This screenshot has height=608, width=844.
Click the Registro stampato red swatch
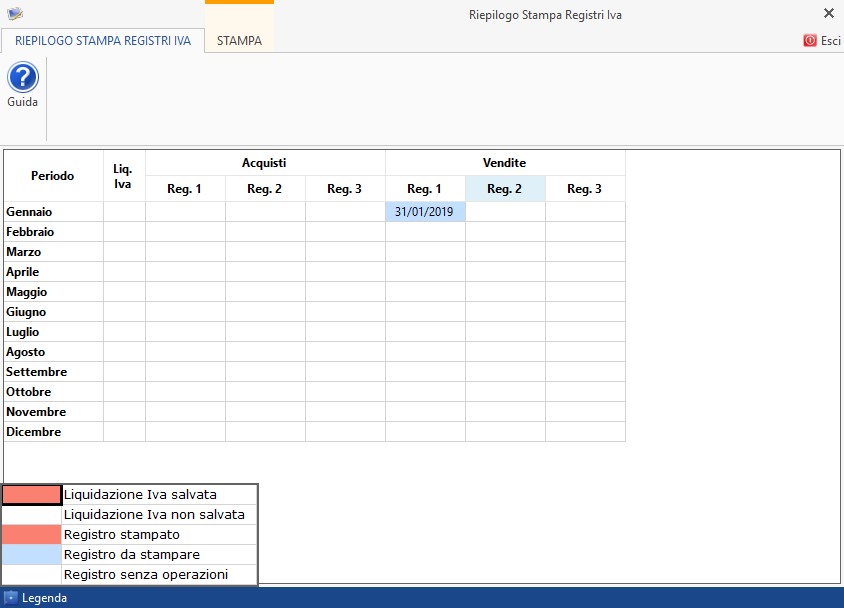(x=32, y=534)
